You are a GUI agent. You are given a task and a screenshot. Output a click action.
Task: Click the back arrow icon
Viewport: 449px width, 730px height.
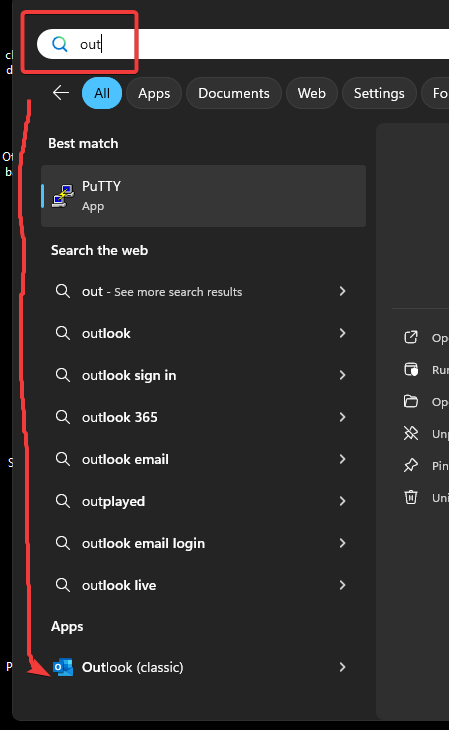coord(61,93)
